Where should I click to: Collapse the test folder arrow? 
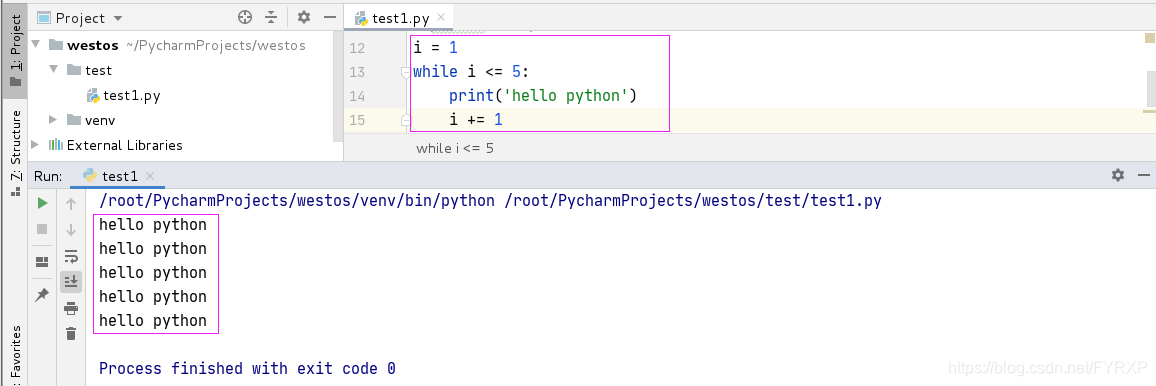(x=53, y=70)
